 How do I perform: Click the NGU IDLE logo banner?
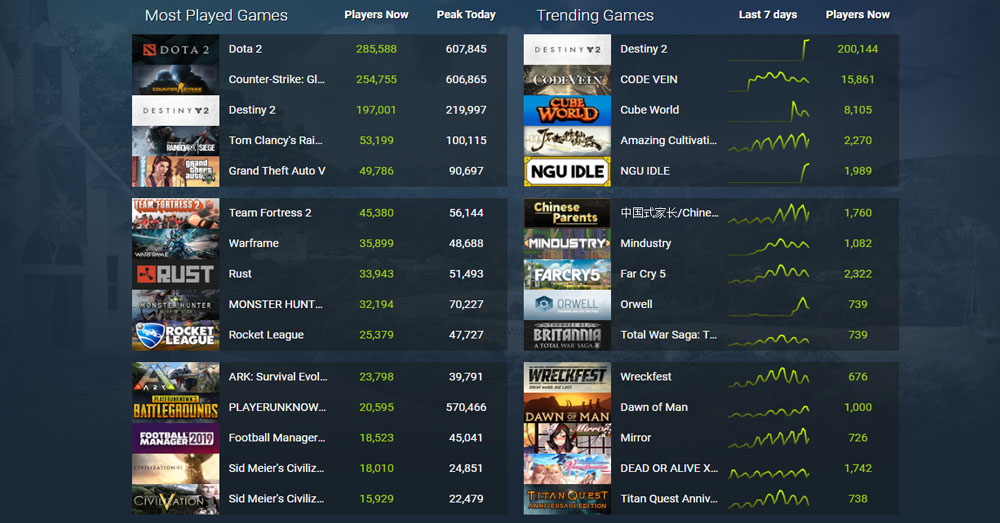(567, 172)
